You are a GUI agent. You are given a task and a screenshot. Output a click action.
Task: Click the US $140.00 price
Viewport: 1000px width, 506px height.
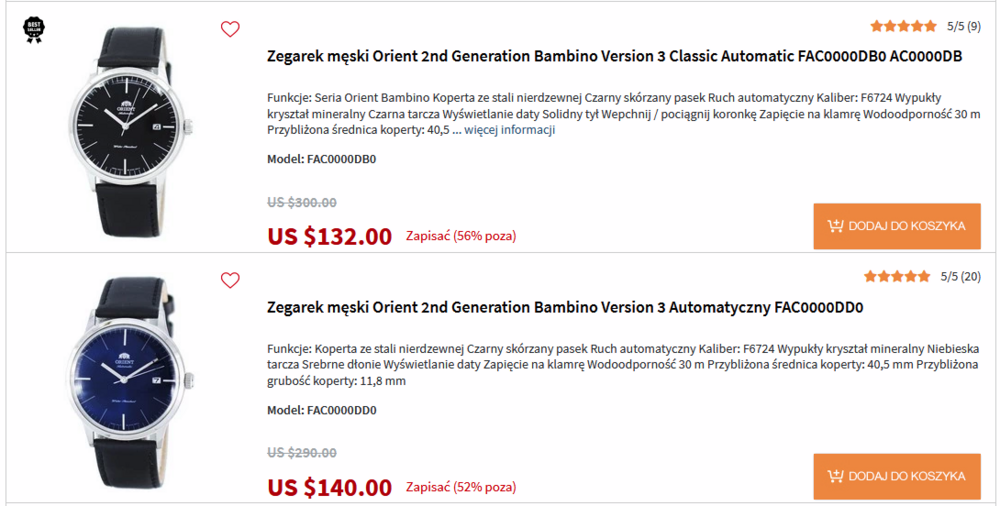coord(329,487)
